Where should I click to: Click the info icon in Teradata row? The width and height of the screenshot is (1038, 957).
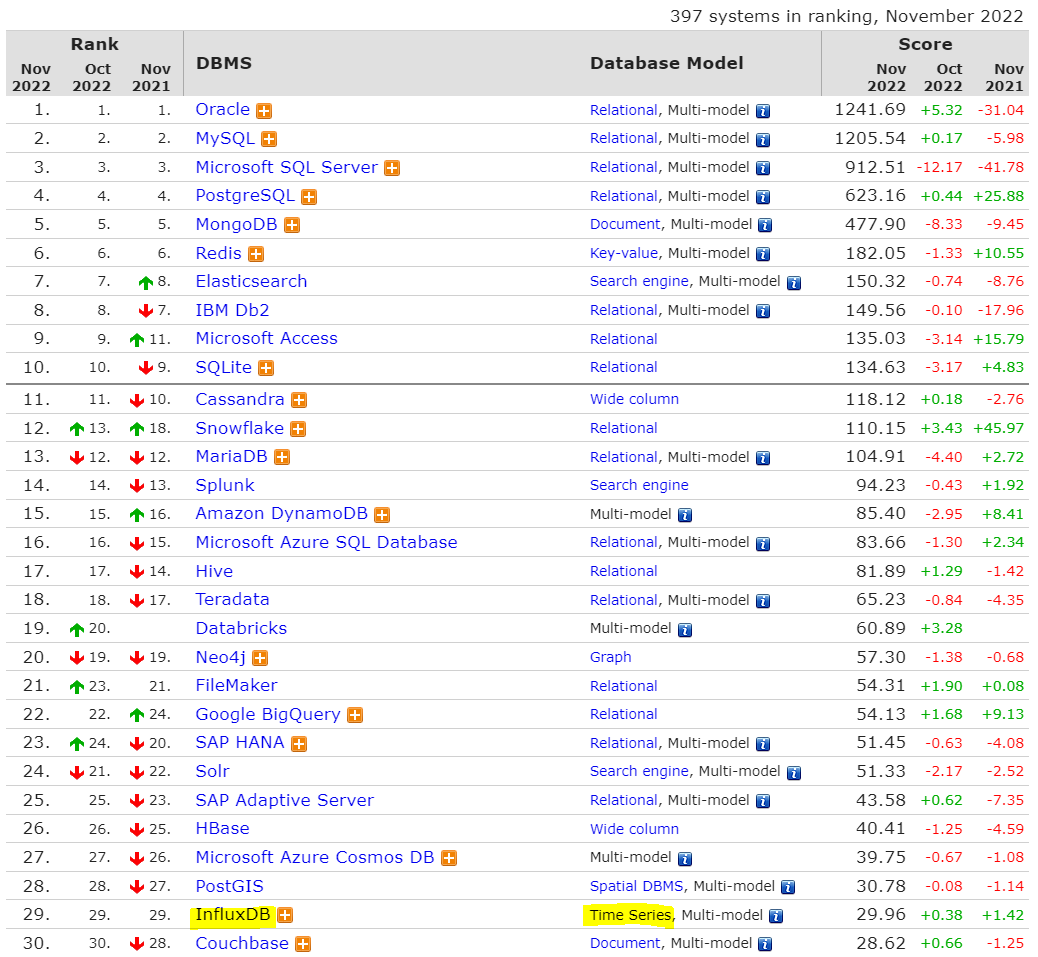763,601
